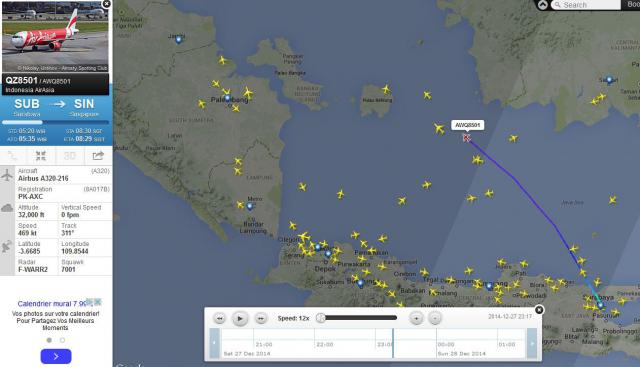
Task: Click the playback speed slider handle
Action: pos(321,318)
